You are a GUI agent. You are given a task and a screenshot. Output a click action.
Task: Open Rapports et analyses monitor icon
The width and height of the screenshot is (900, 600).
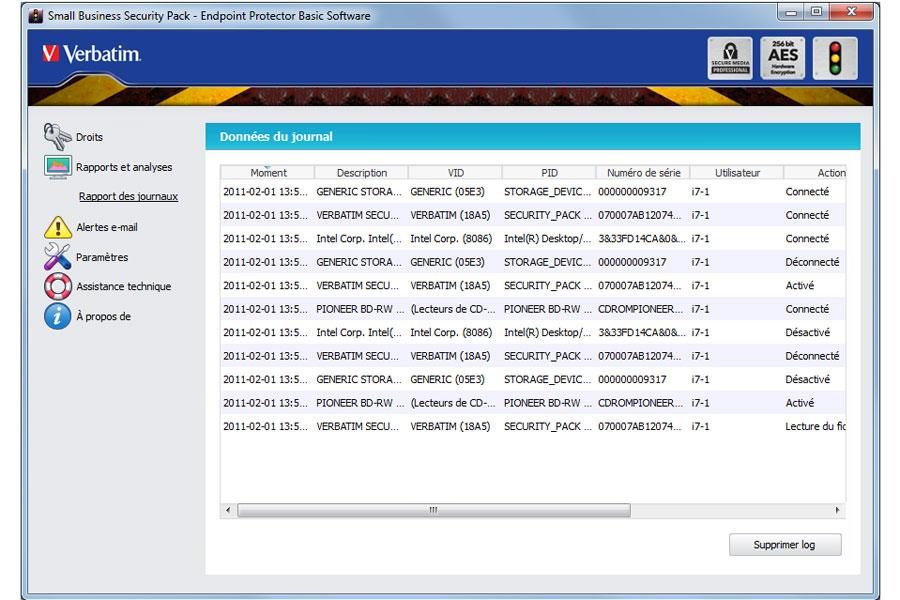[57, 167]
